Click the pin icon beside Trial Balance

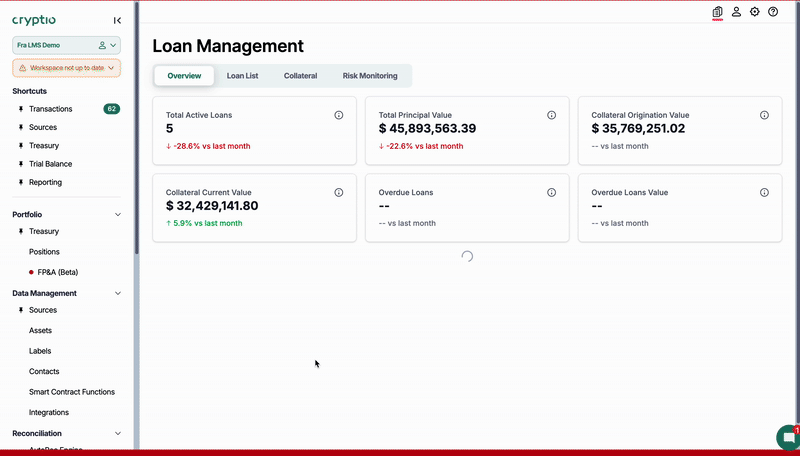tap(21, 164)
